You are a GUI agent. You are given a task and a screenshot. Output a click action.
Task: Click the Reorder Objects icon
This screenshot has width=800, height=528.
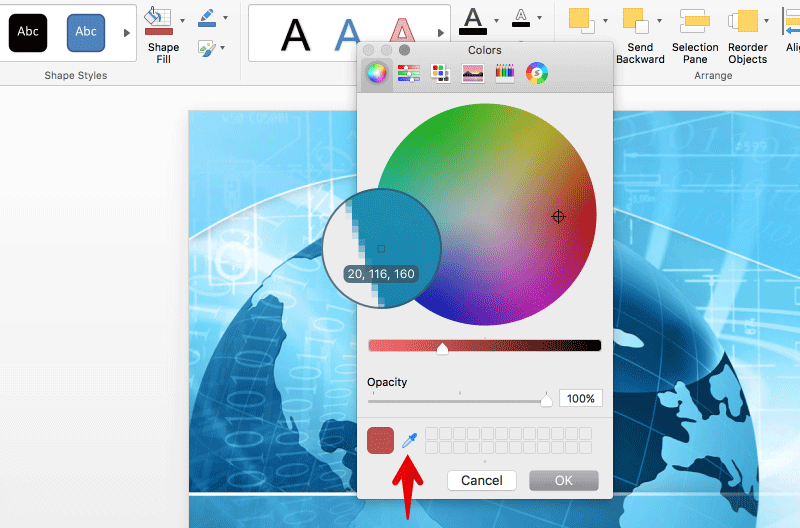click(x=743, y=20)
